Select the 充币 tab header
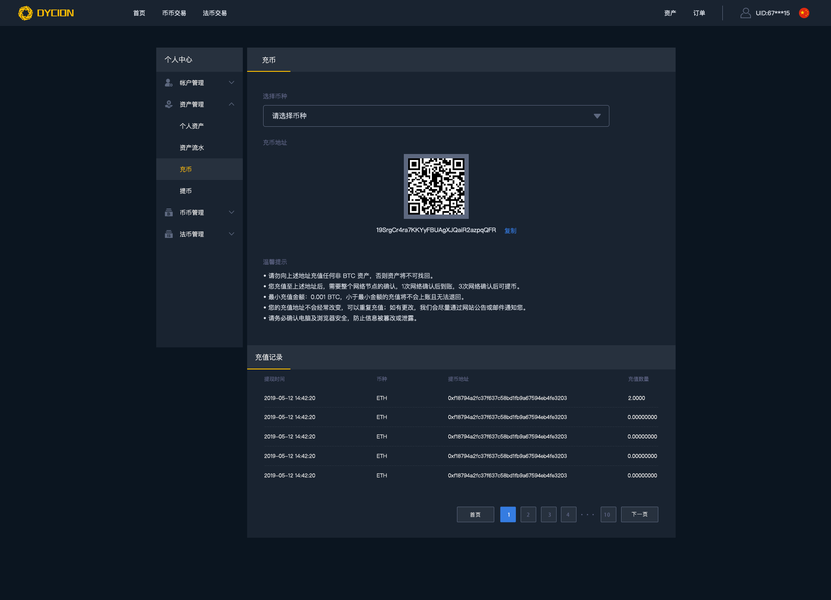 tap(269, 60)
